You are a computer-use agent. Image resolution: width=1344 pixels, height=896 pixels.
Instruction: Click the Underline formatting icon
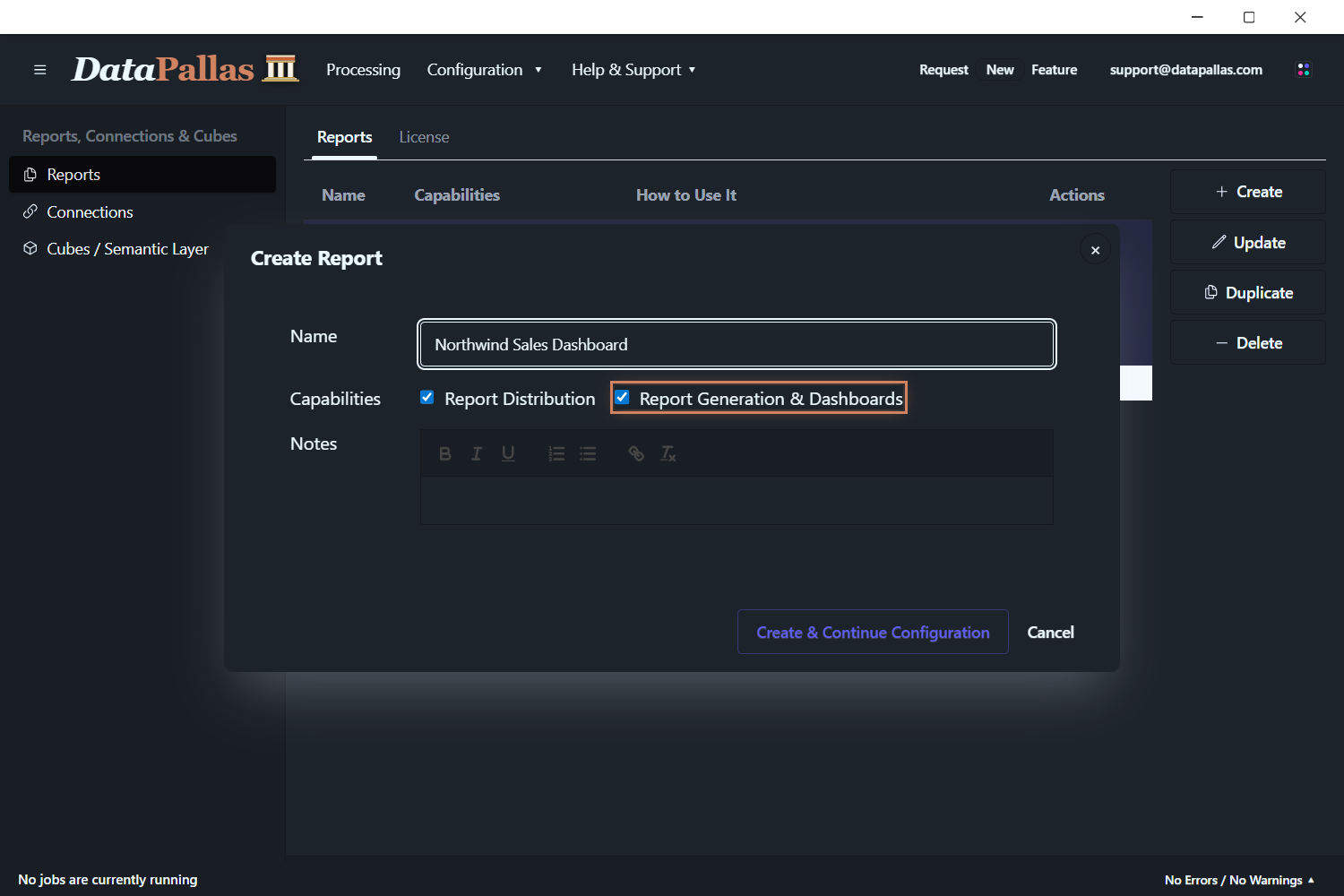pos(508,453)
